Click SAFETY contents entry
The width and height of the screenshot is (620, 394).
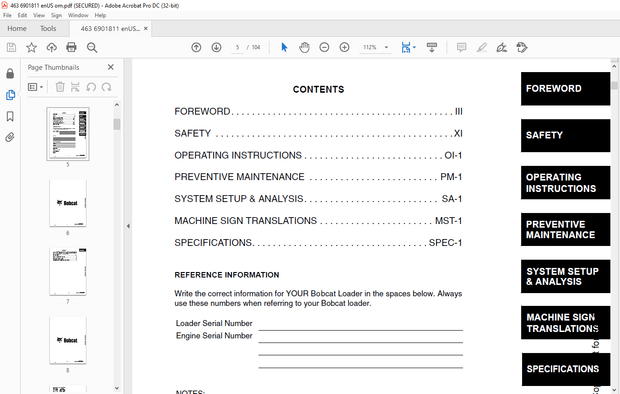click(318, 133)
